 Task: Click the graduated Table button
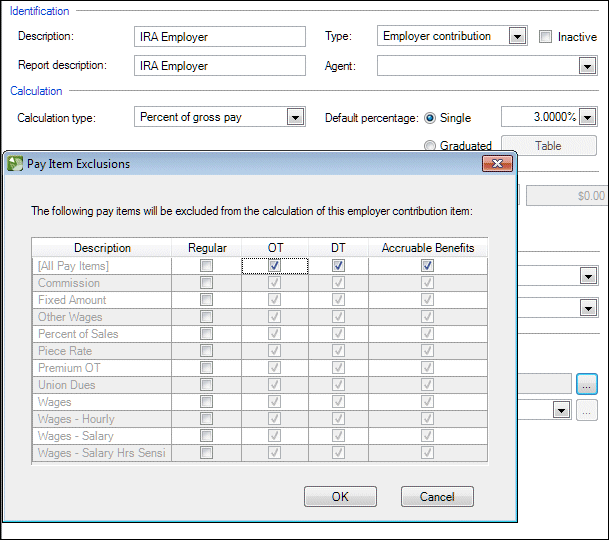[548, 146]
